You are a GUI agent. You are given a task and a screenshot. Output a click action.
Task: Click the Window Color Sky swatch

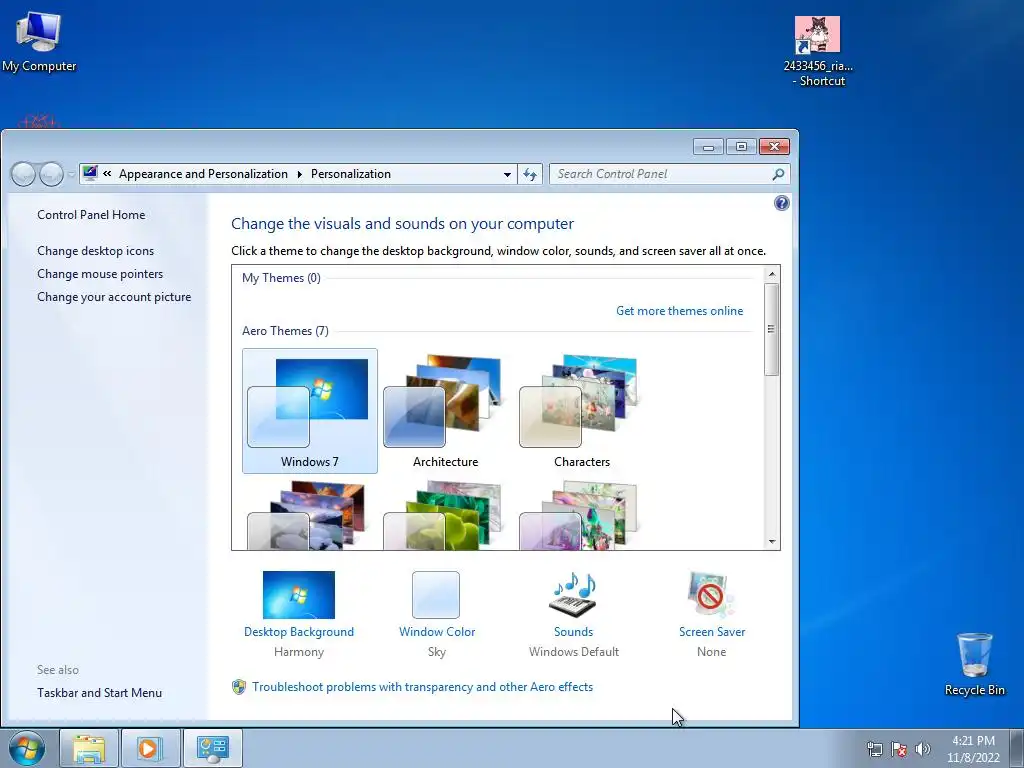(436, 595)
